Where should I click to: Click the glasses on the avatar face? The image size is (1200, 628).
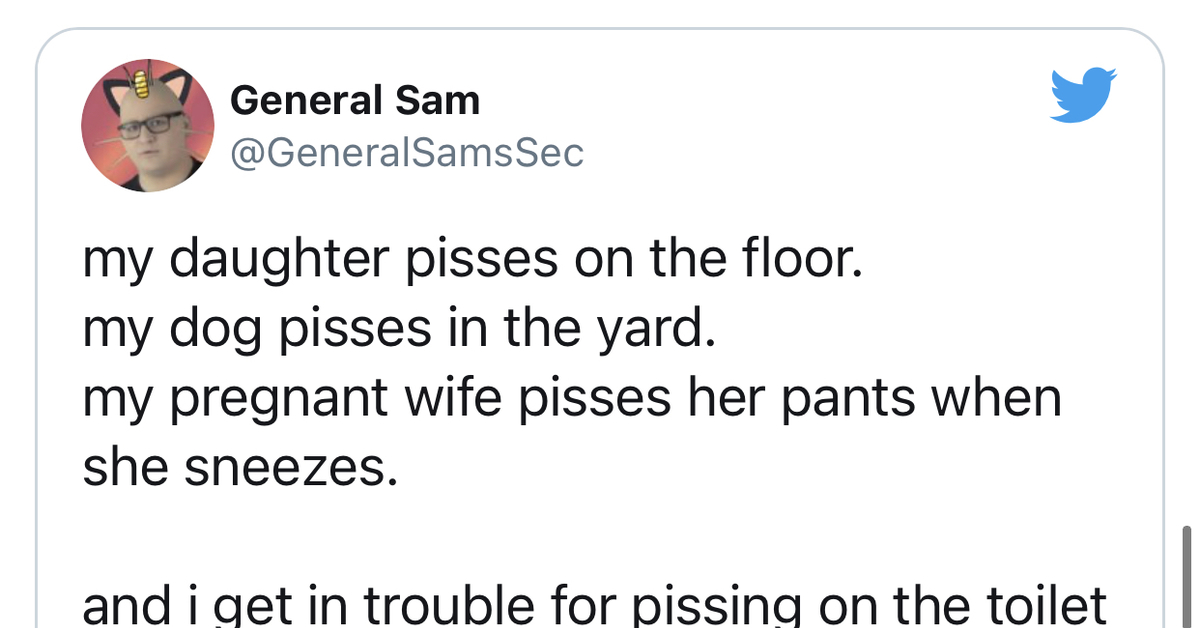[x=150, y=127]
